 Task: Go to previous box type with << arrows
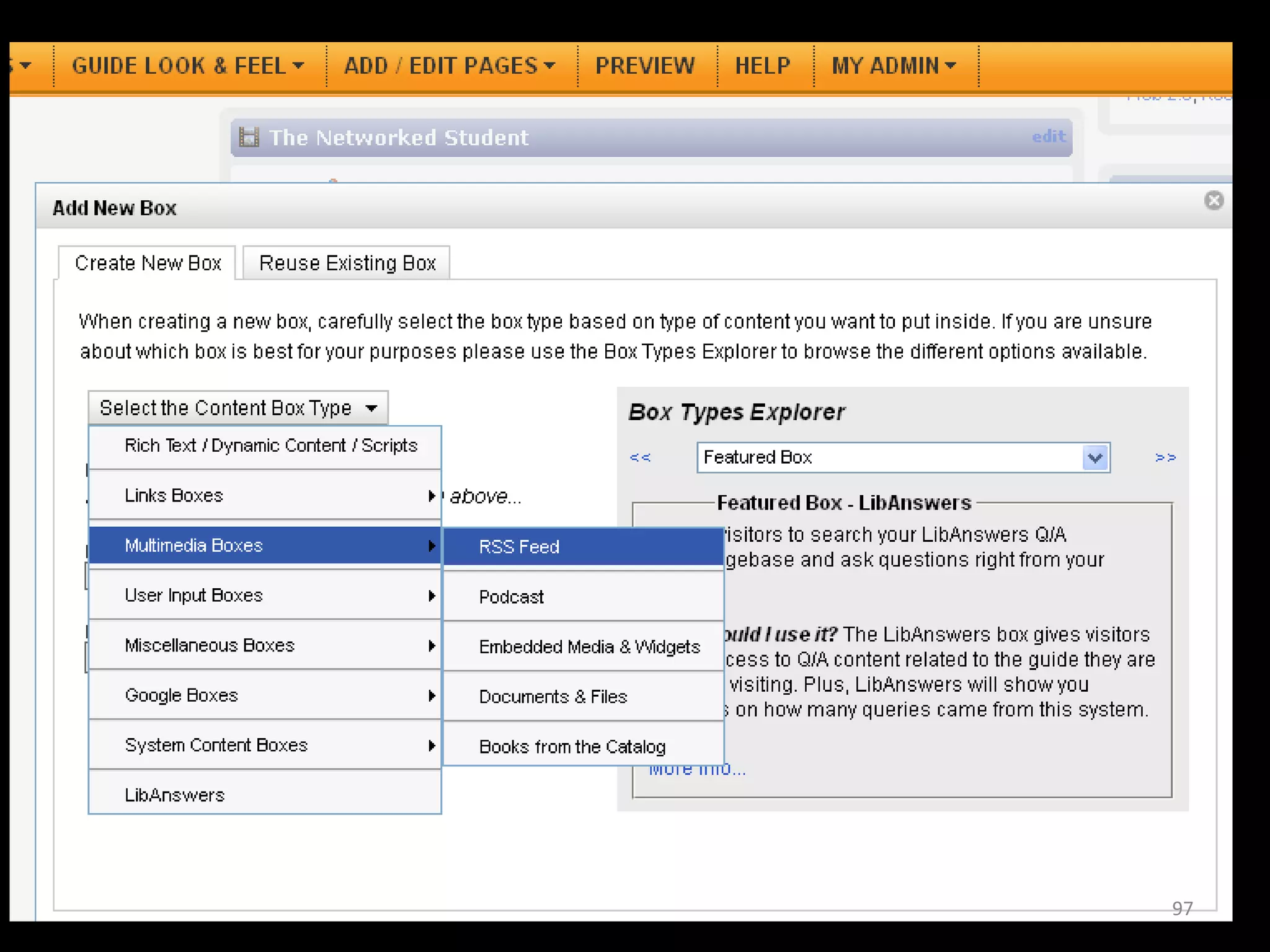point(640,457)
